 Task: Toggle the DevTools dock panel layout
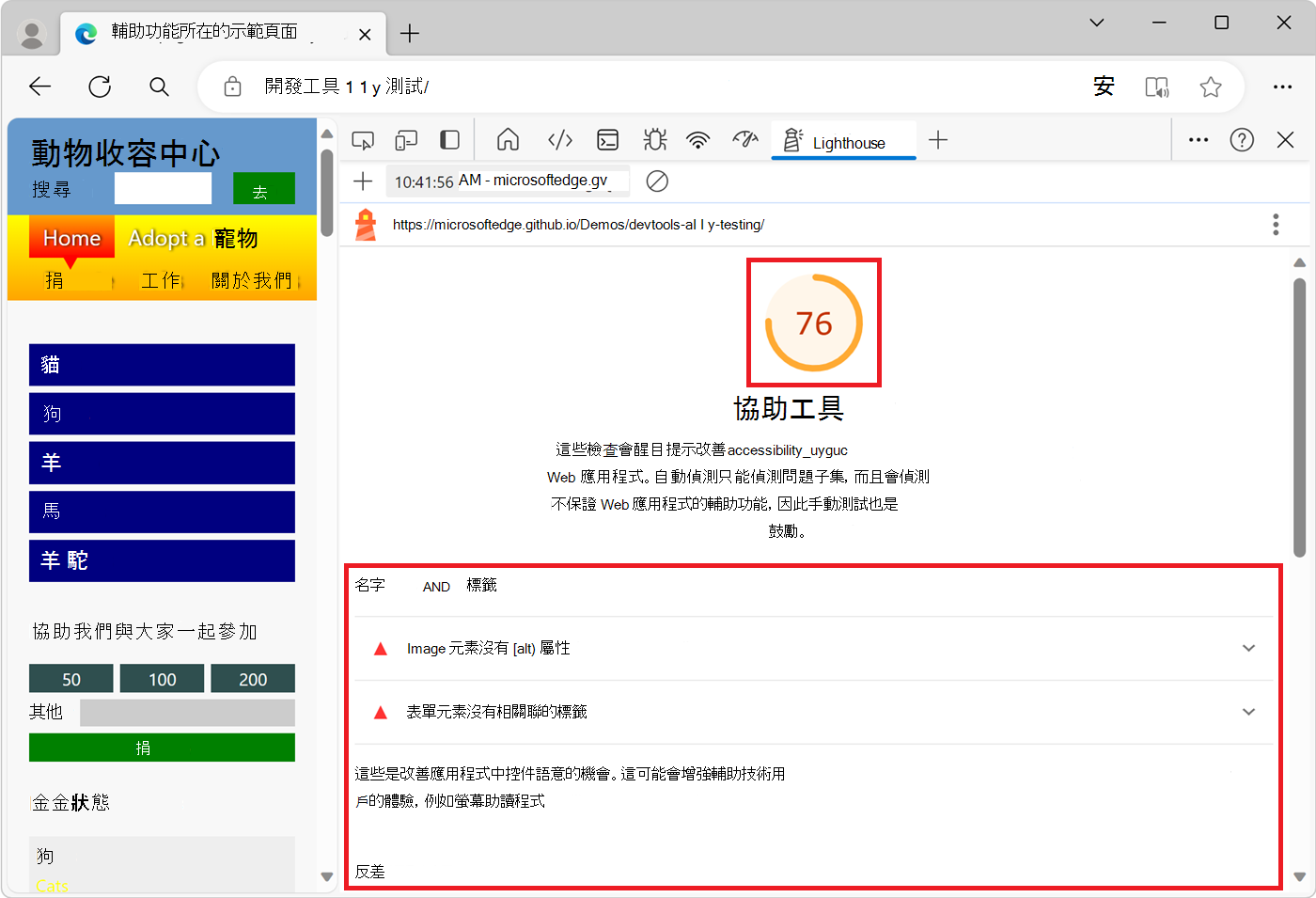click(449, 139)
